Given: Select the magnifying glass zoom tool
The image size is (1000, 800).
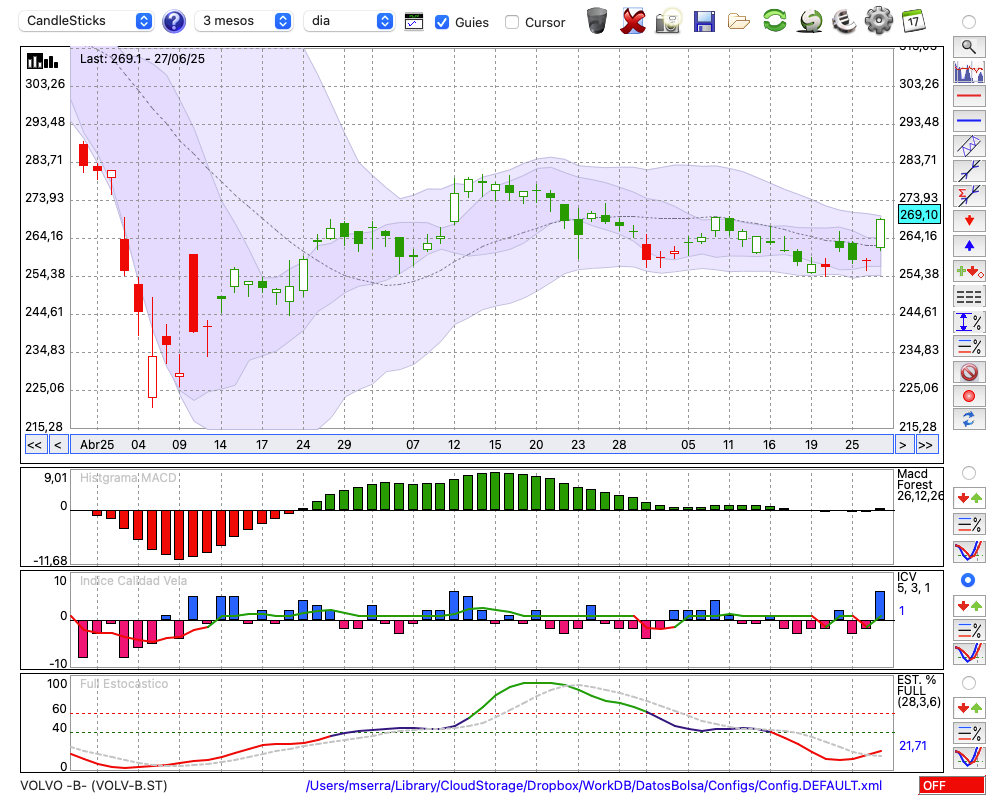Looking at the screenshot, I should [x=969, y=47].
